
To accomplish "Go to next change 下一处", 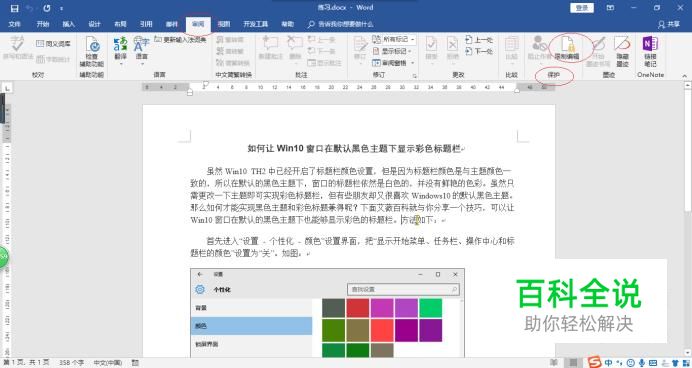I will (x=479, y=51).
